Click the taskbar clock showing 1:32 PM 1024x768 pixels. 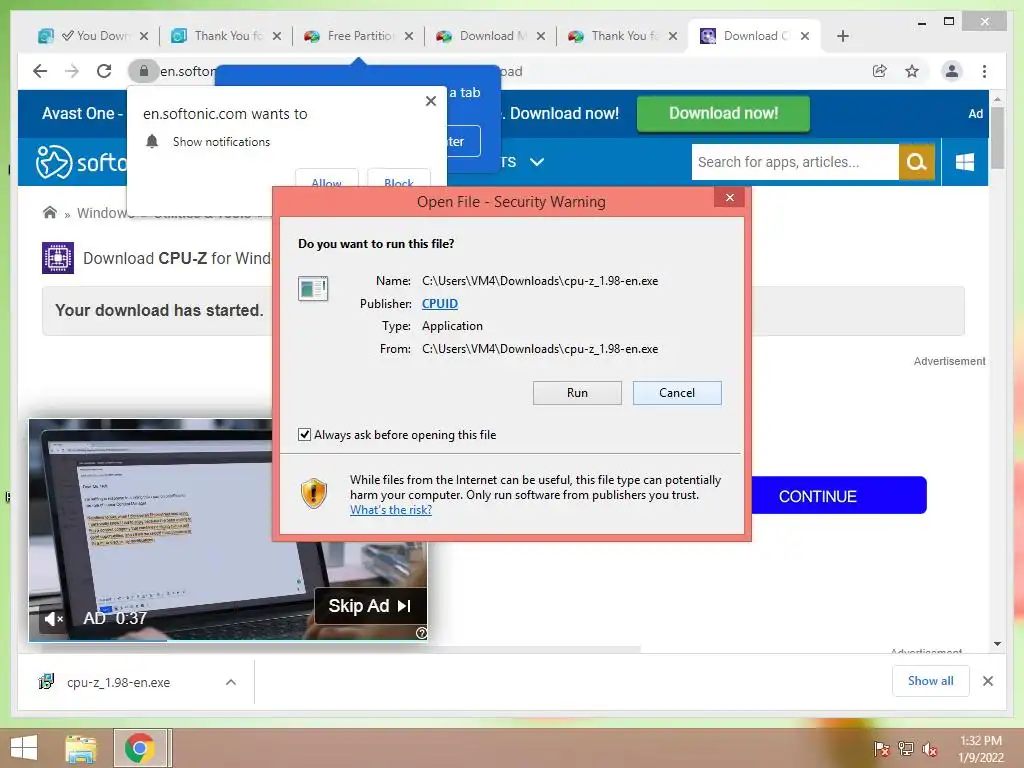coord(981,749)
